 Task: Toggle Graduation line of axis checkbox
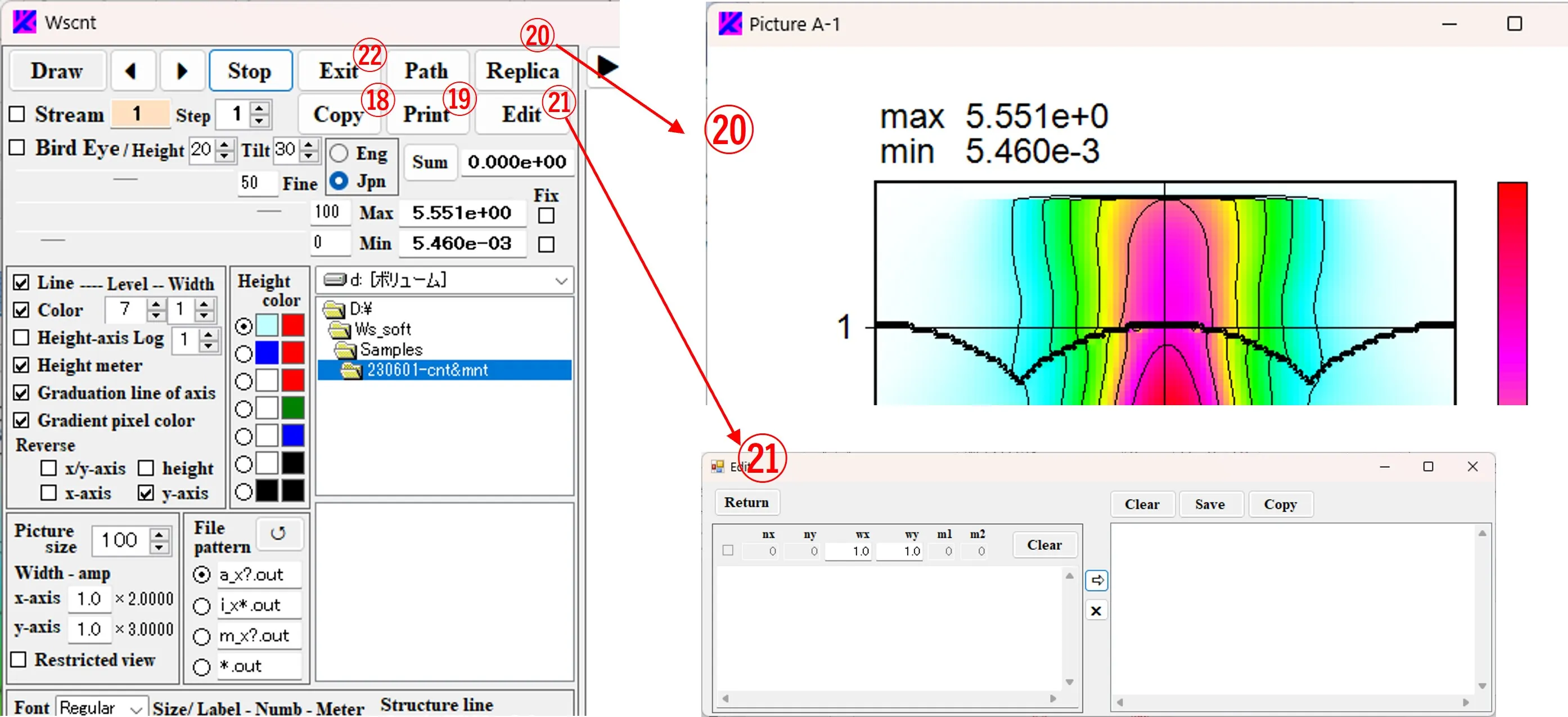tap(21, 393)
